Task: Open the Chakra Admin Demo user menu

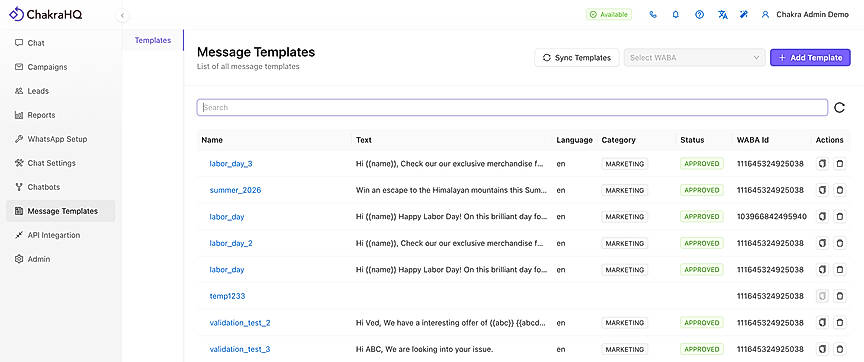Action: pyautogui.click(x=804, y=15)
